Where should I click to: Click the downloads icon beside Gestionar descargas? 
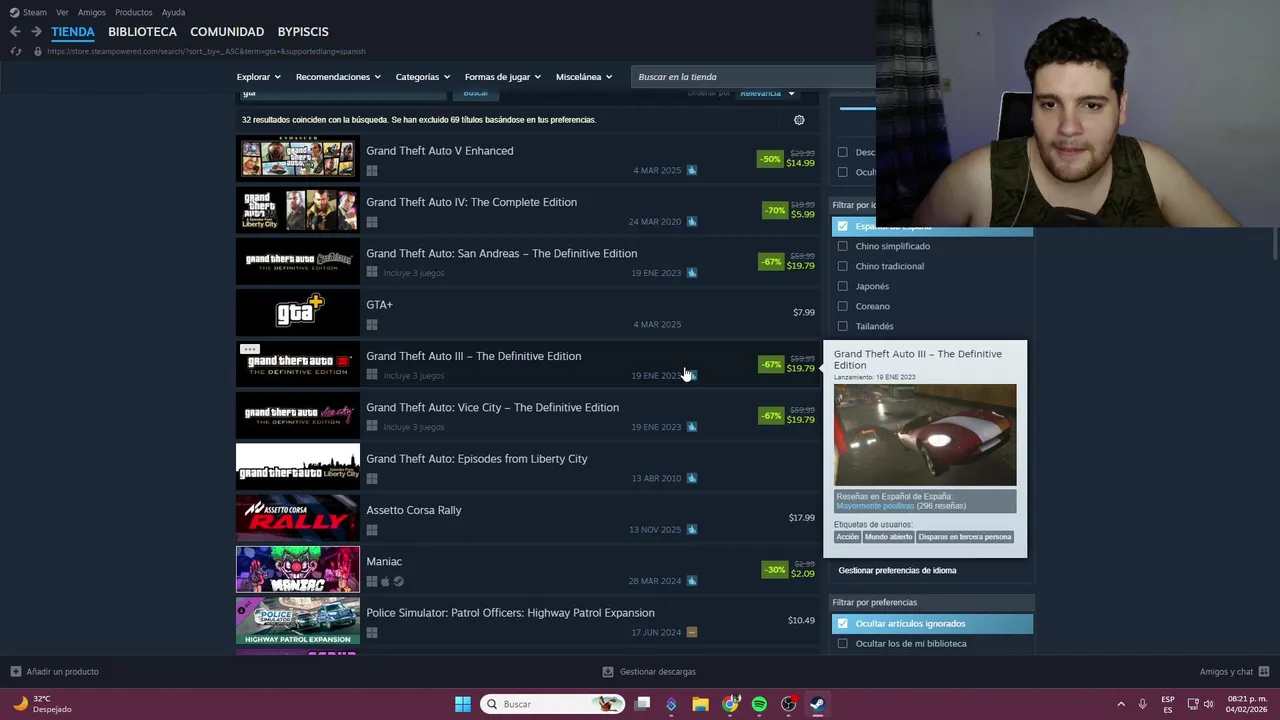click(x=608, y=671)
